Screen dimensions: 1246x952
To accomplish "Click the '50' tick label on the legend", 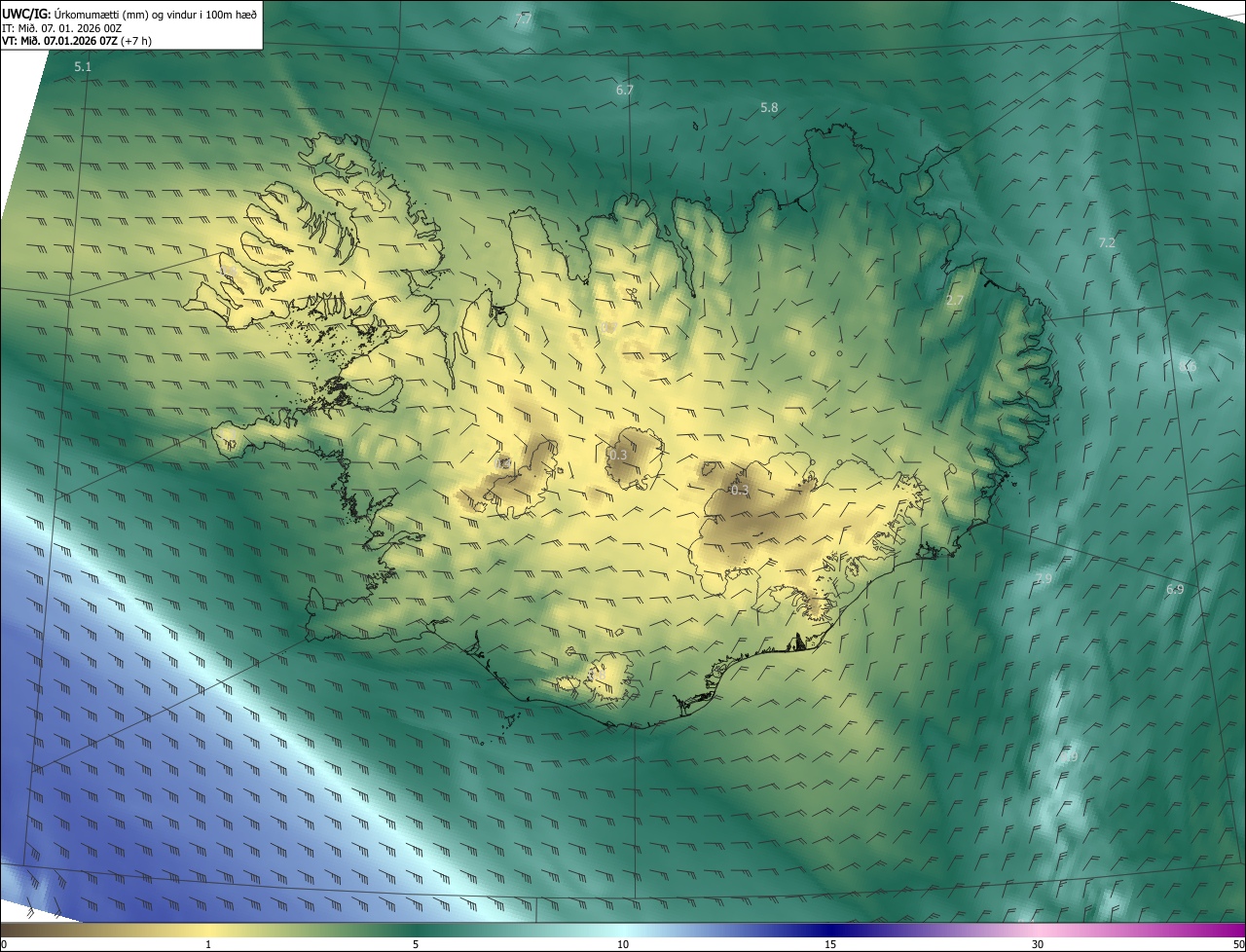I will 1238,944.
